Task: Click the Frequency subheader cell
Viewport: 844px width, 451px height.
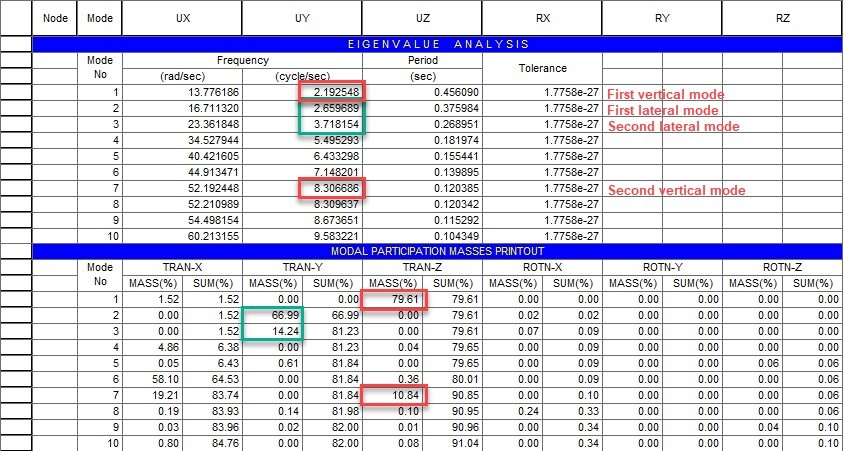Action: pyautogui.click(x=243, y=61)
